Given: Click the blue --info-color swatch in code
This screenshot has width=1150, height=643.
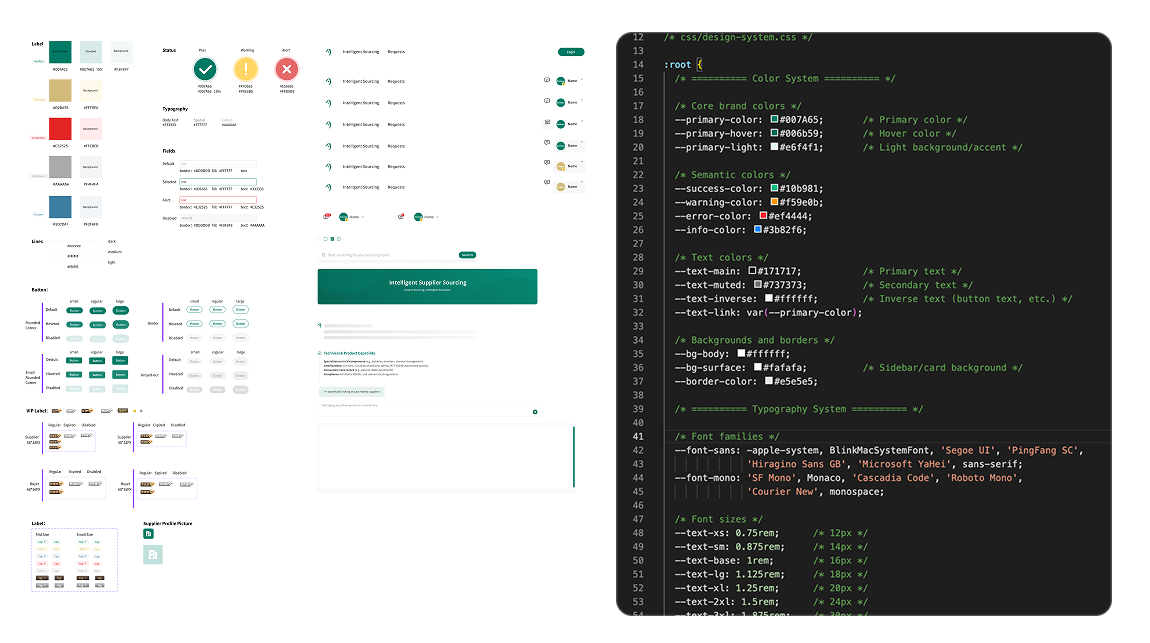Looking at the screenshot, I should 758,229.
